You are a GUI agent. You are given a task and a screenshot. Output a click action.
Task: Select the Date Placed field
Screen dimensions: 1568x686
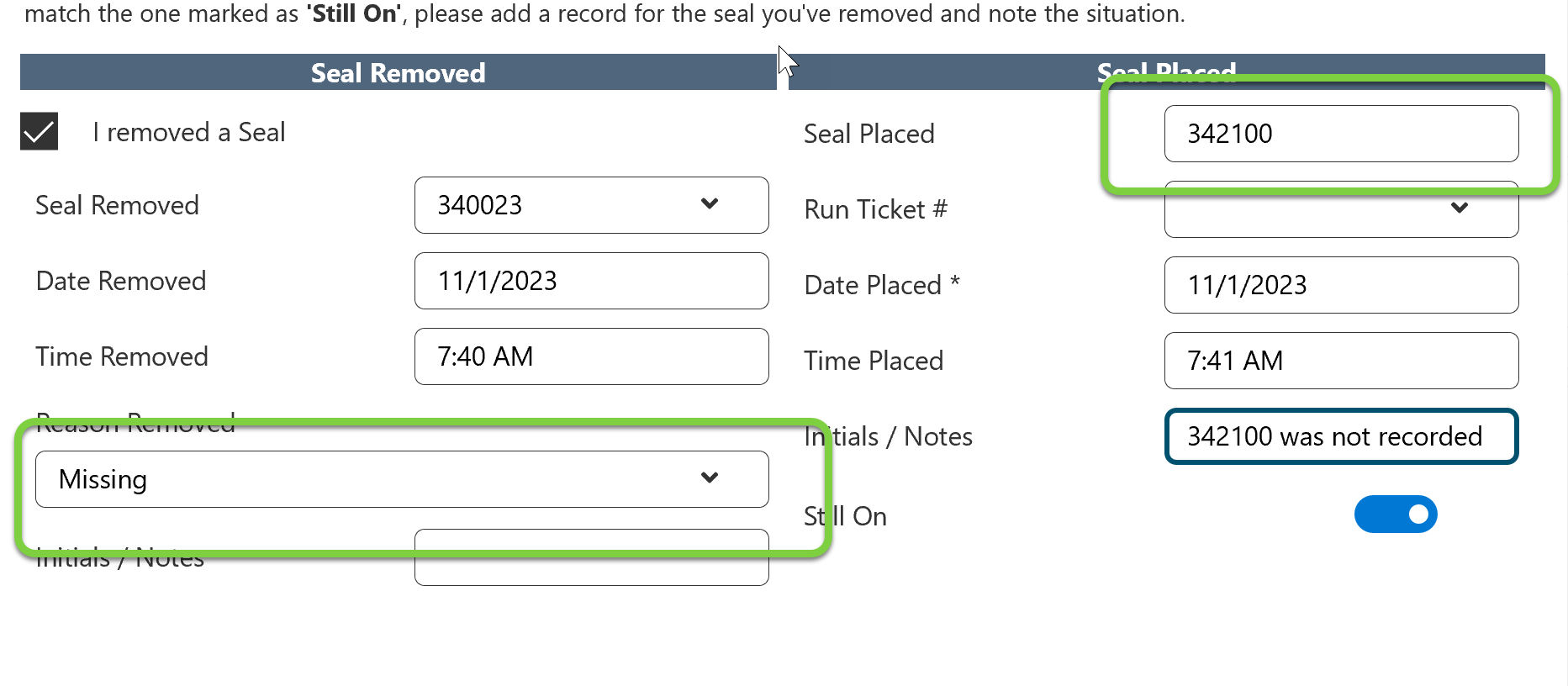click(1340, 285)
